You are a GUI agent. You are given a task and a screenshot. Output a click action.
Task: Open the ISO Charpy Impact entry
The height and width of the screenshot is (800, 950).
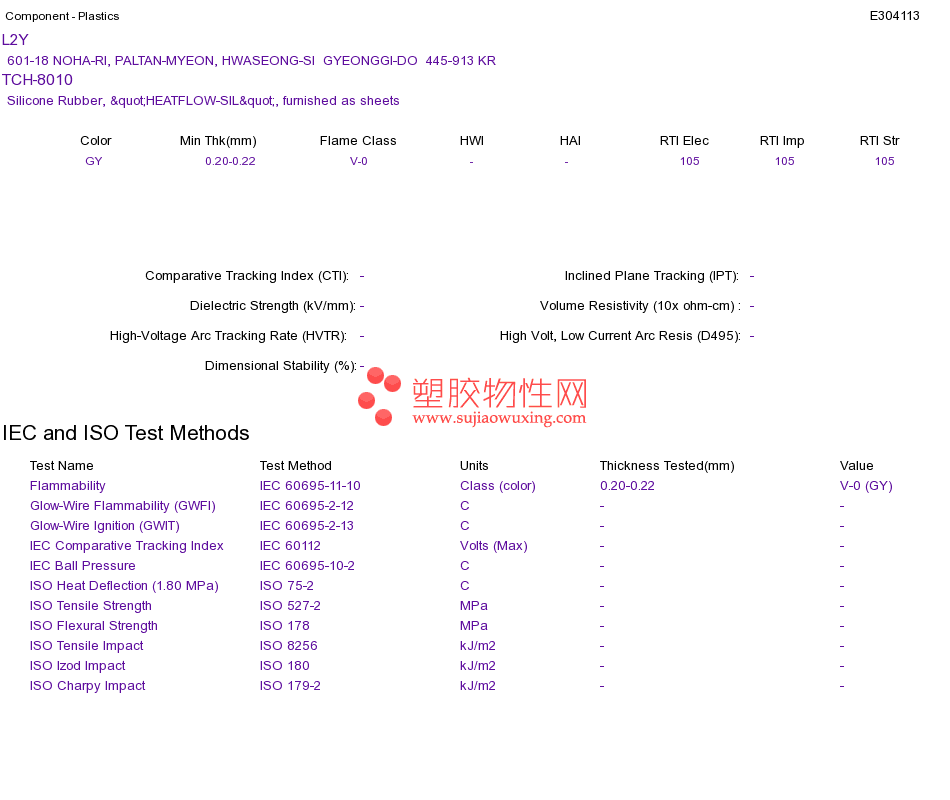click(x=87, y=686)
